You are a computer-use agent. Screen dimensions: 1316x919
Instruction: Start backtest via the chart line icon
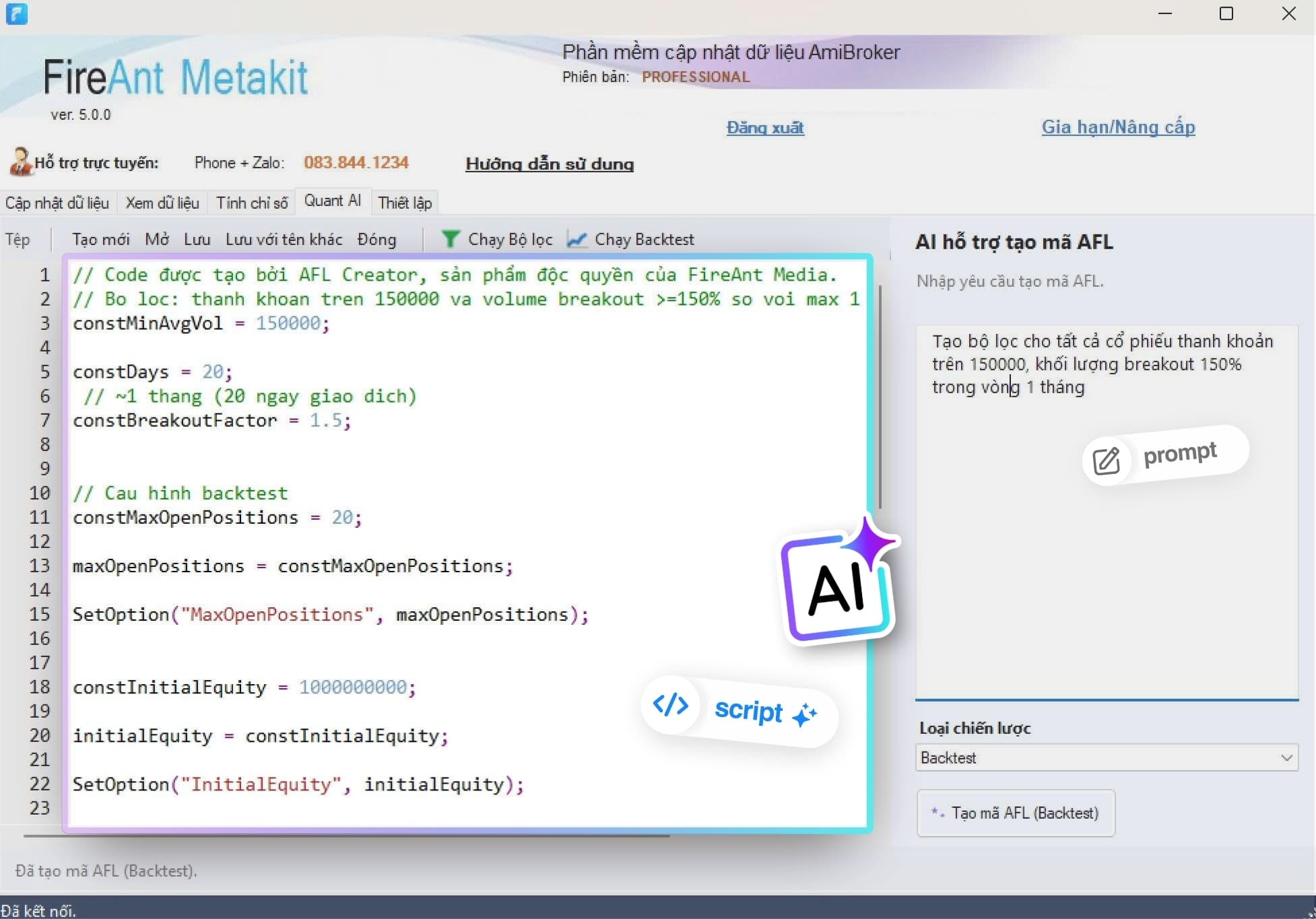(x=577, y=240)
